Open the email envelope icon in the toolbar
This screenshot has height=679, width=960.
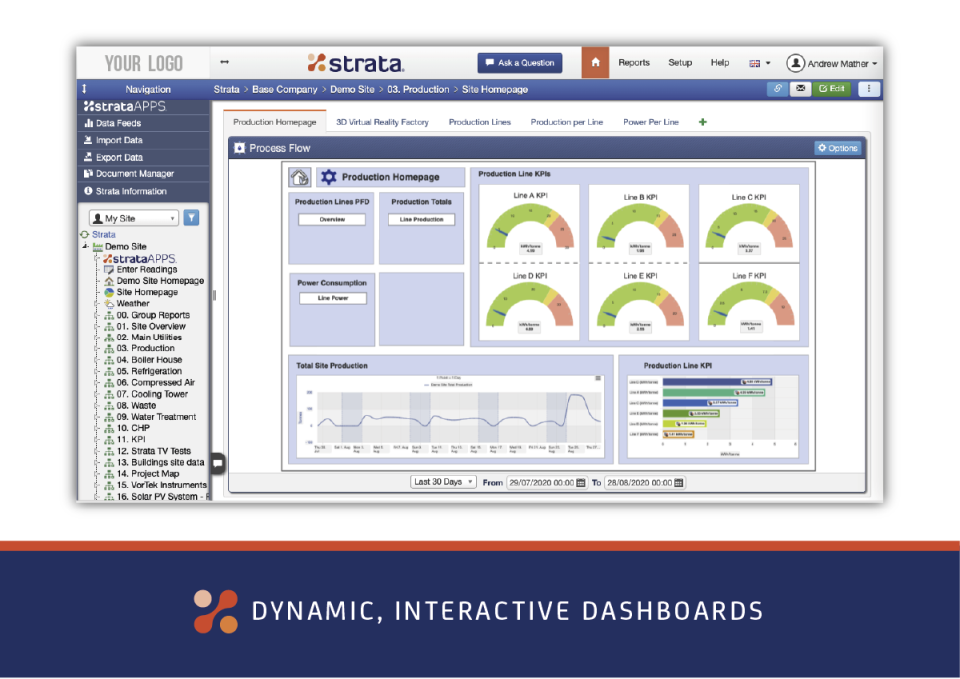pos(800,89)
